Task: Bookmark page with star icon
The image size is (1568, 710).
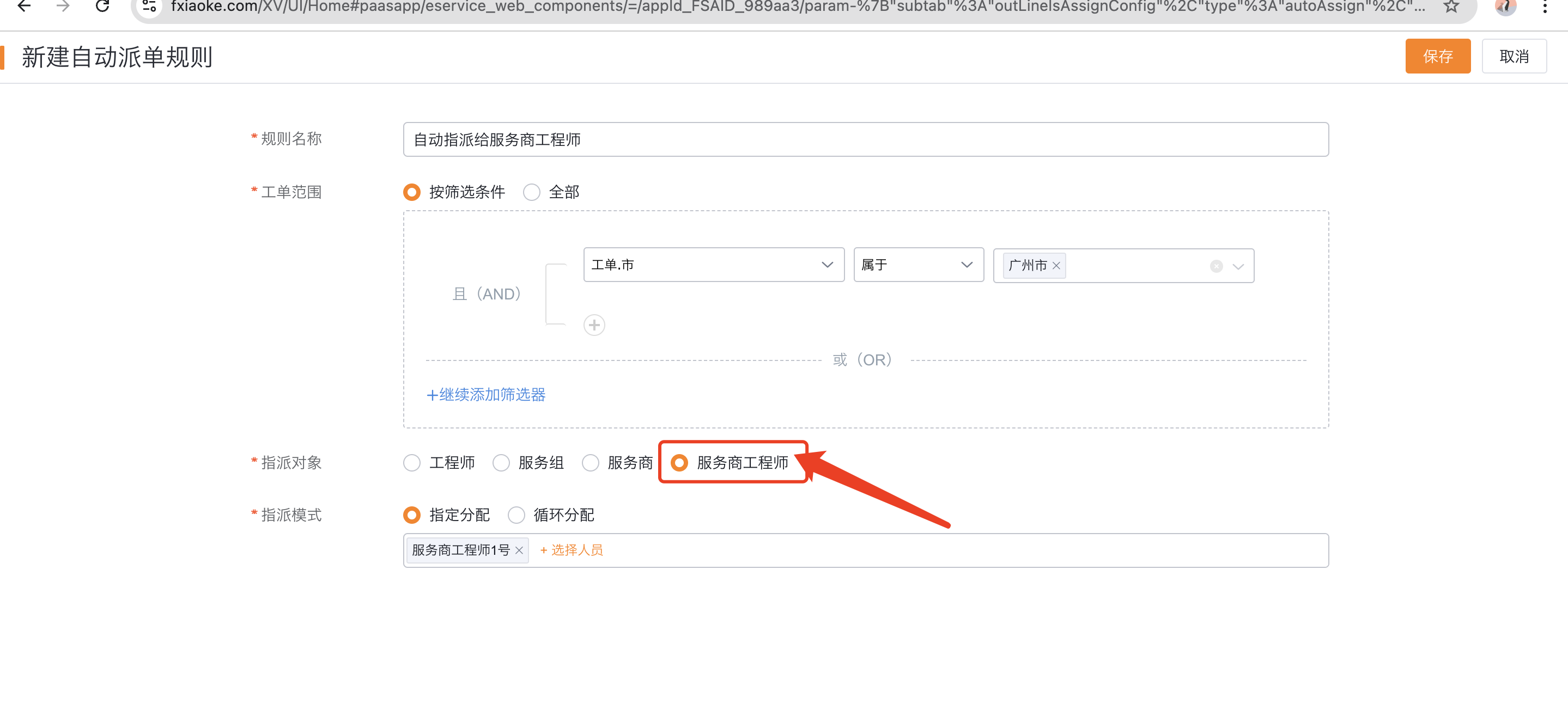Action: point(1451,6)
